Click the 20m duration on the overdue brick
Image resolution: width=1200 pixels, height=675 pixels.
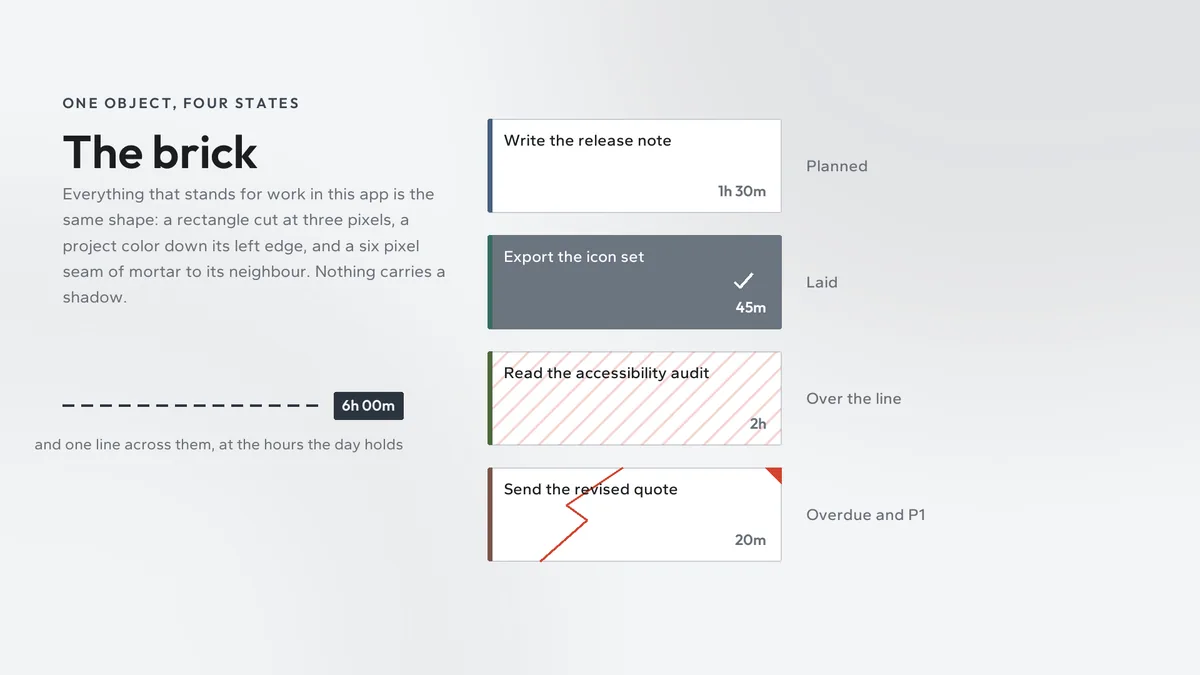point(751,540)
